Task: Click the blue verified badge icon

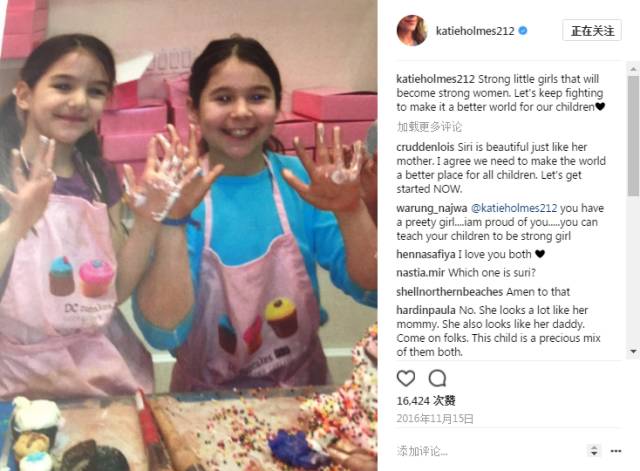Action: pyautogui.click(x=523, y=31)
